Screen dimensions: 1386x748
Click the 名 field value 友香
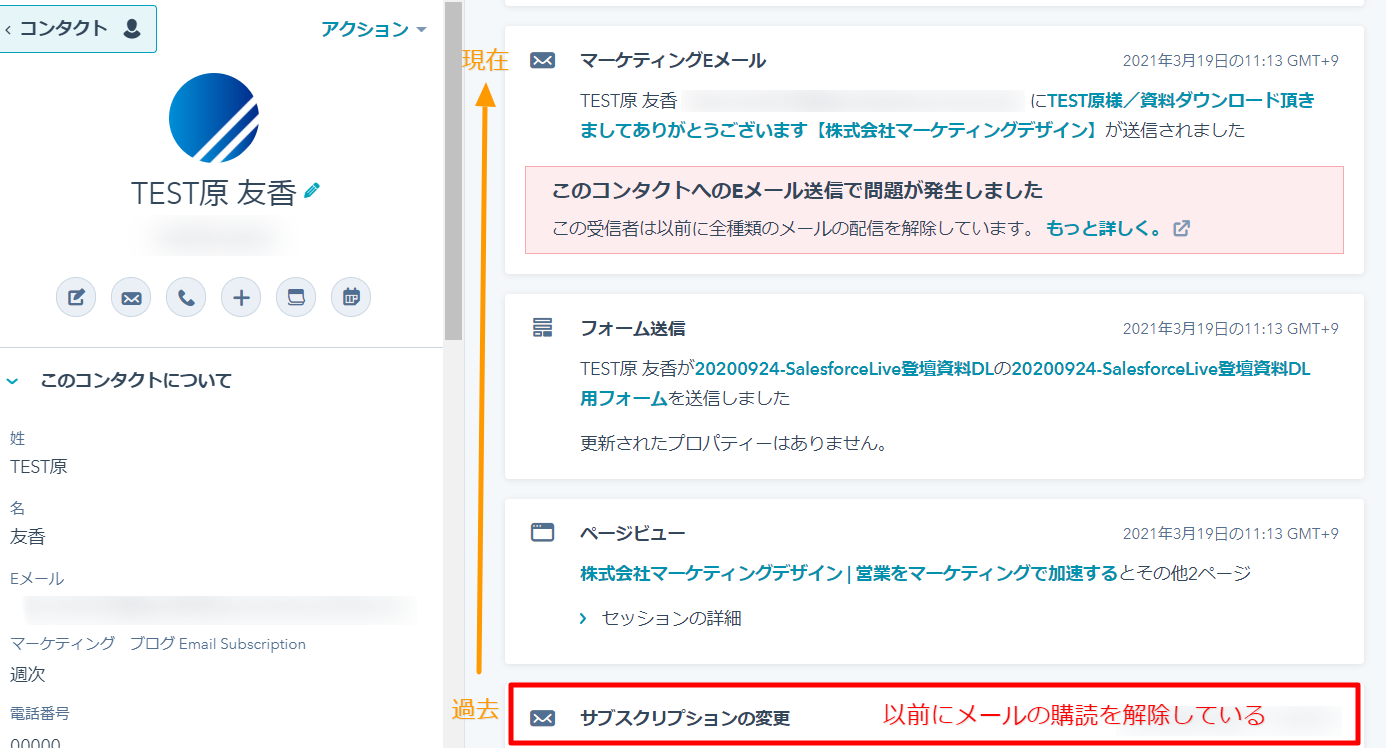[x=28, y=537]
